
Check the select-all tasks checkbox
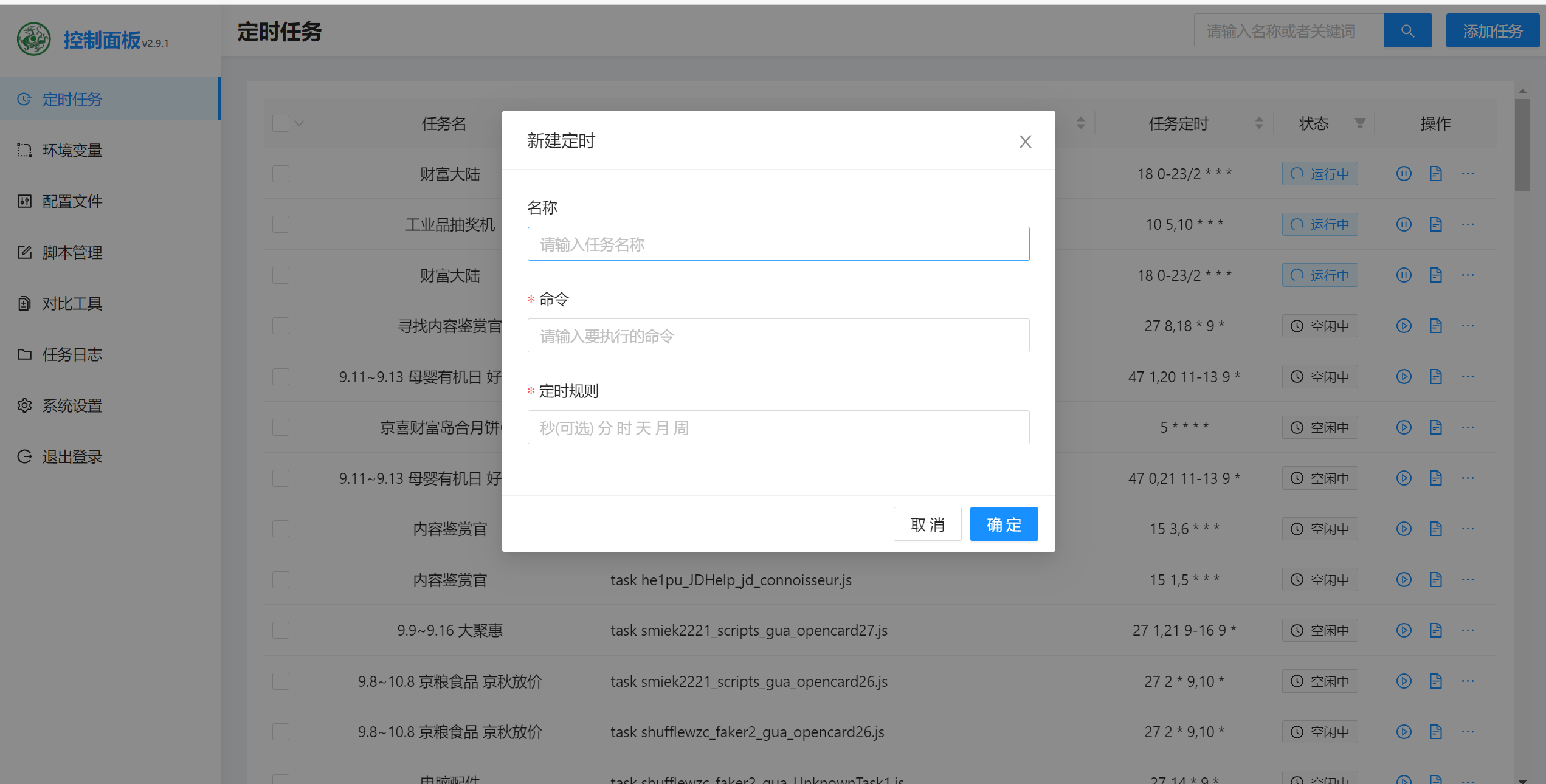pos(280,123)
